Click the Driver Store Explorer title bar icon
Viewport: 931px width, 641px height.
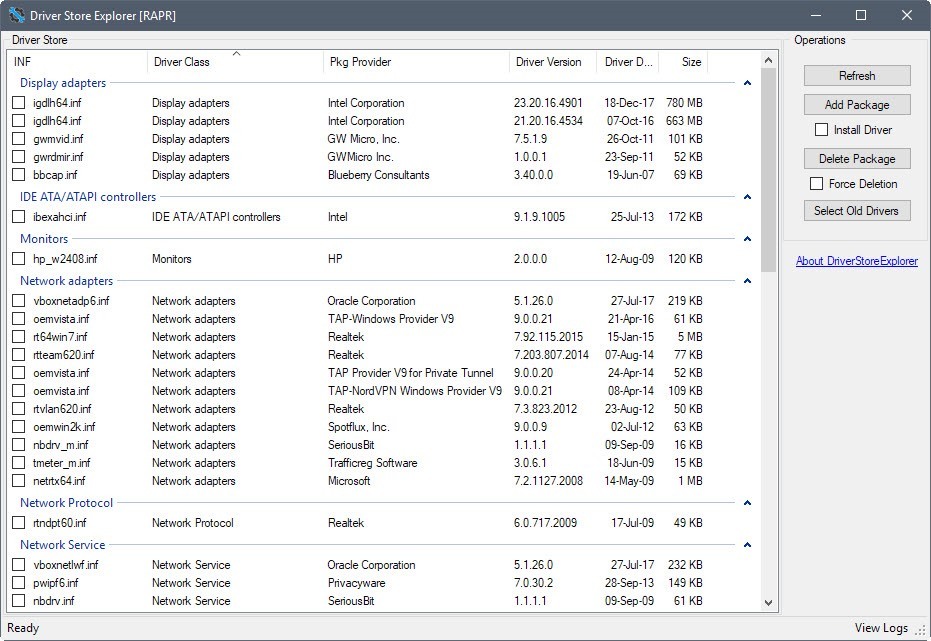coord(17,15)
